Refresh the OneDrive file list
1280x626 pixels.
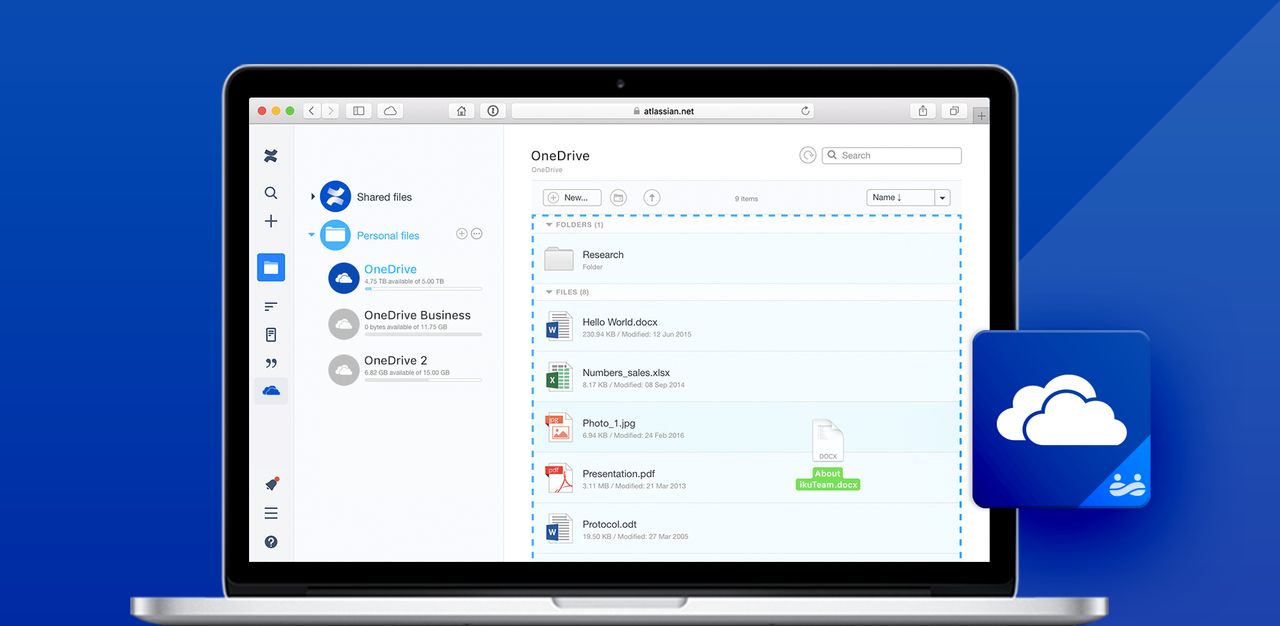click(808, 155)
